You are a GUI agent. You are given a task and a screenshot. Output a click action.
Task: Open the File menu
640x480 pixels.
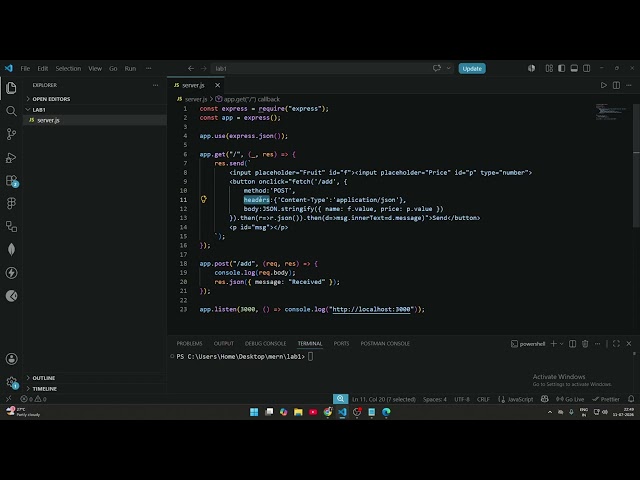[25, 68]
